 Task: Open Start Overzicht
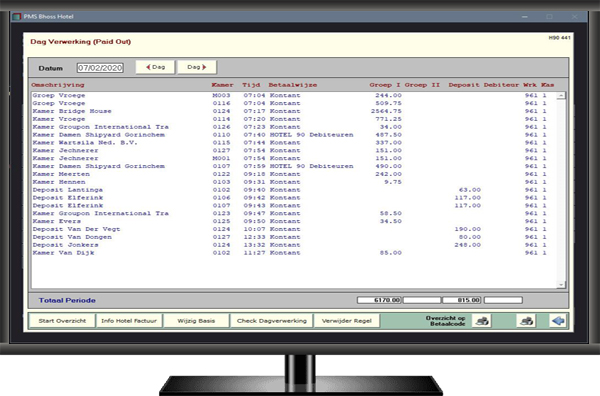coord(62,321)
